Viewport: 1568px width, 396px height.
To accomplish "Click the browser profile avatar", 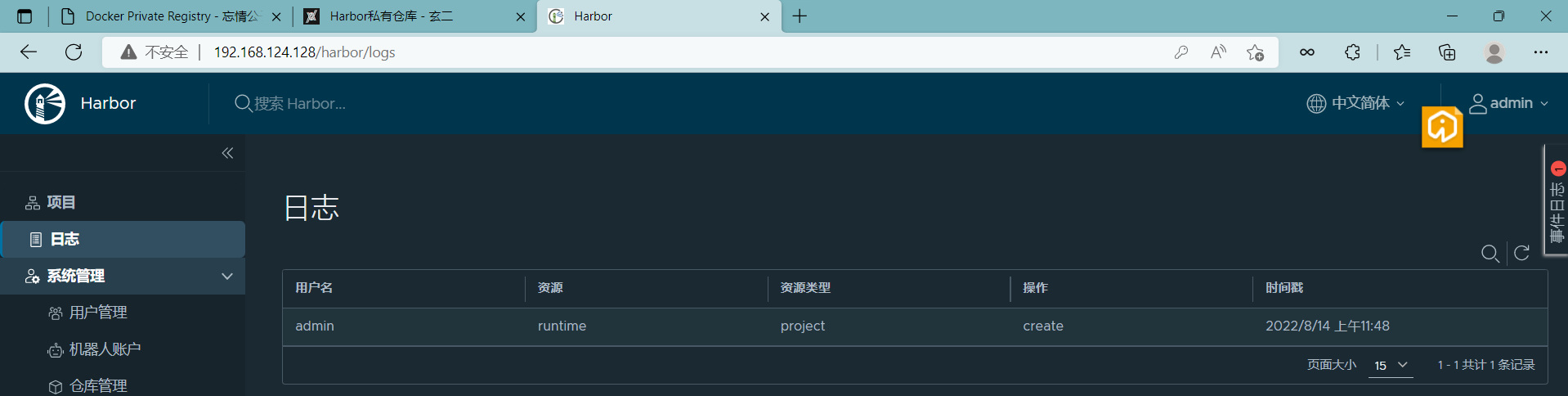I will (x=1494, y=52).
